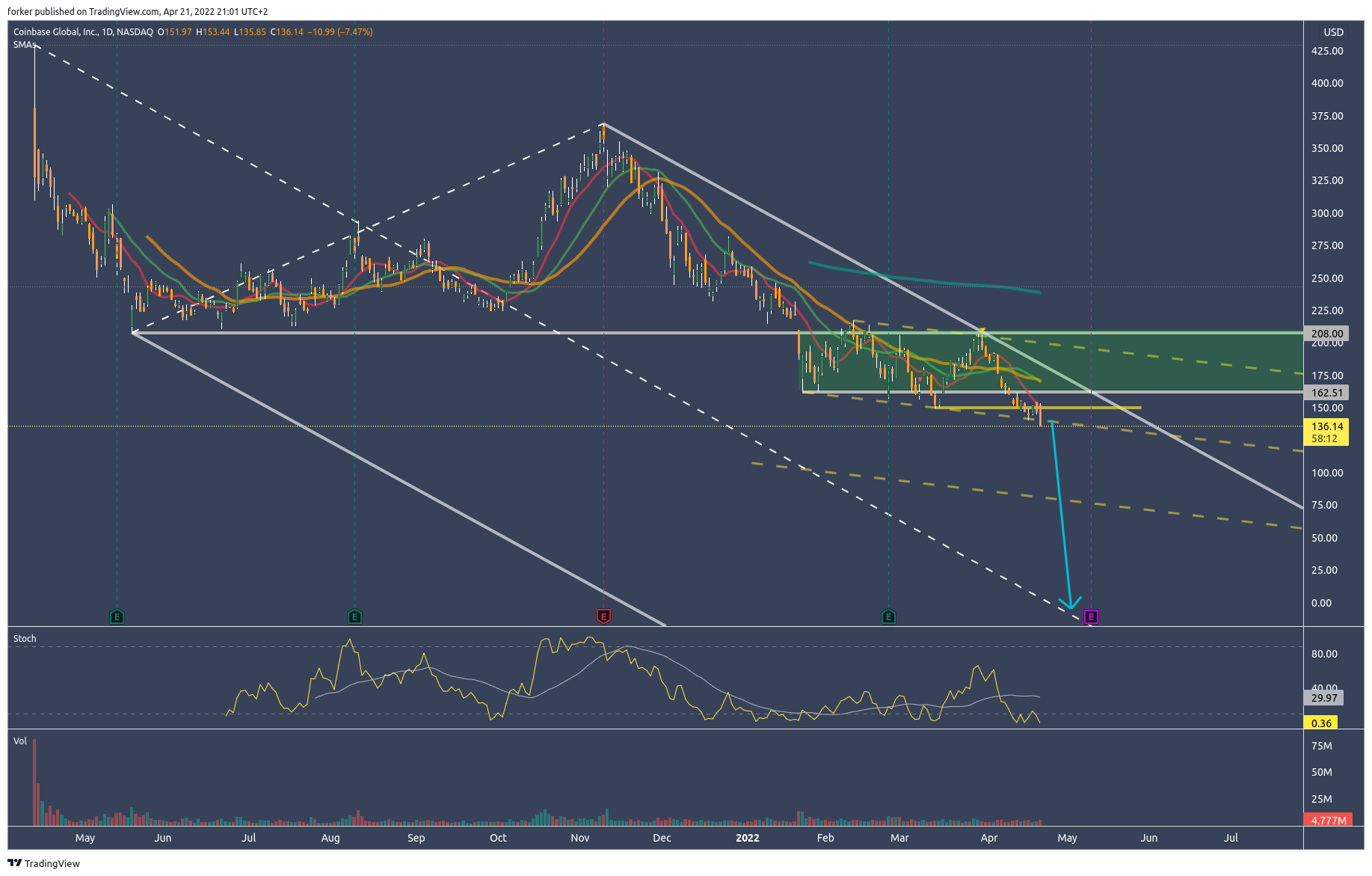Click the red November earnings E marker
Screen dimensions: 1372x876
click(x=603, y=616)
